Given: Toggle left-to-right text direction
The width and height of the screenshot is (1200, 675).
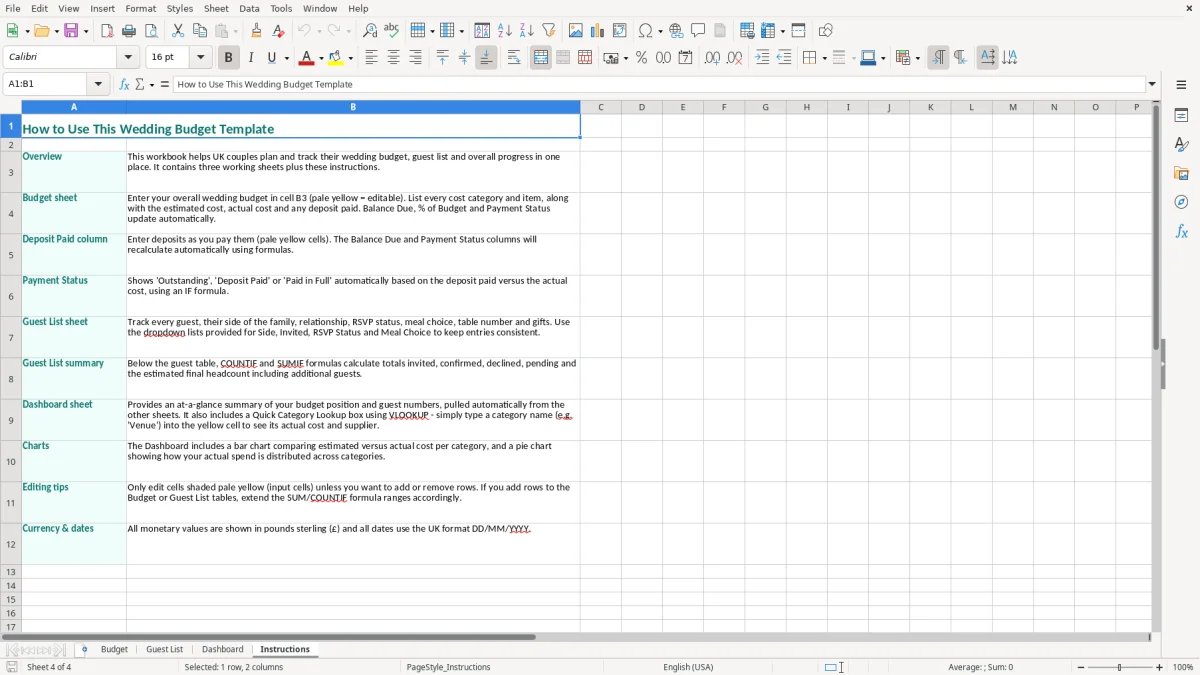Looking at the screenshot, I should click(937, 58).
